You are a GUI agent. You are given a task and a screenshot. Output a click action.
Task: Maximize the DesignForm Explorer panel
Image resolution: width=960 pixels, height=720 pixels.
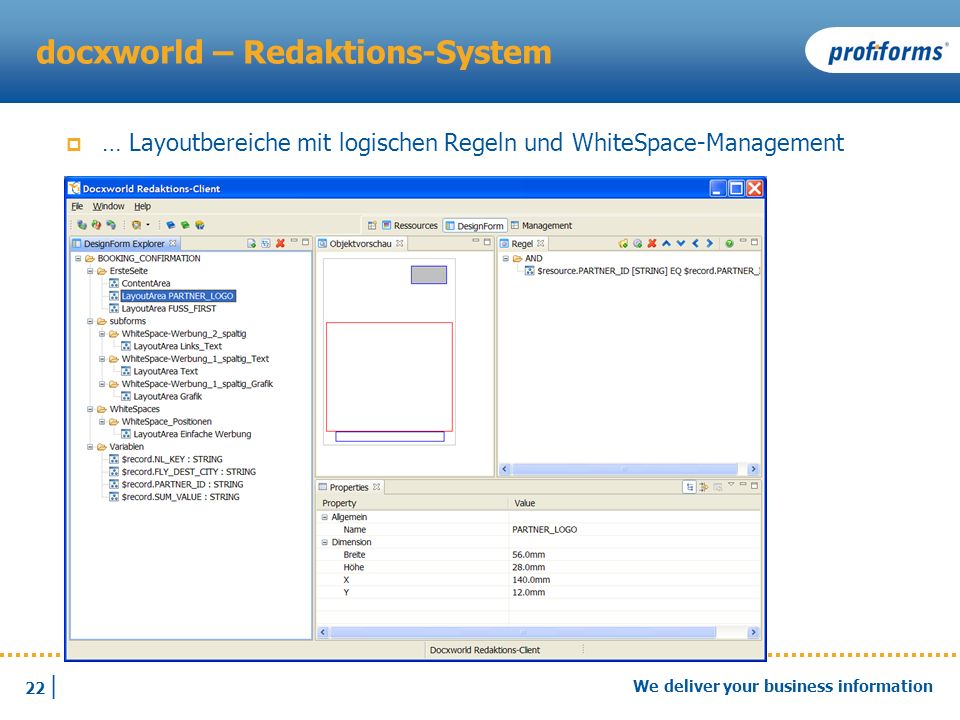pyautogui.click(x=306, y=242)
